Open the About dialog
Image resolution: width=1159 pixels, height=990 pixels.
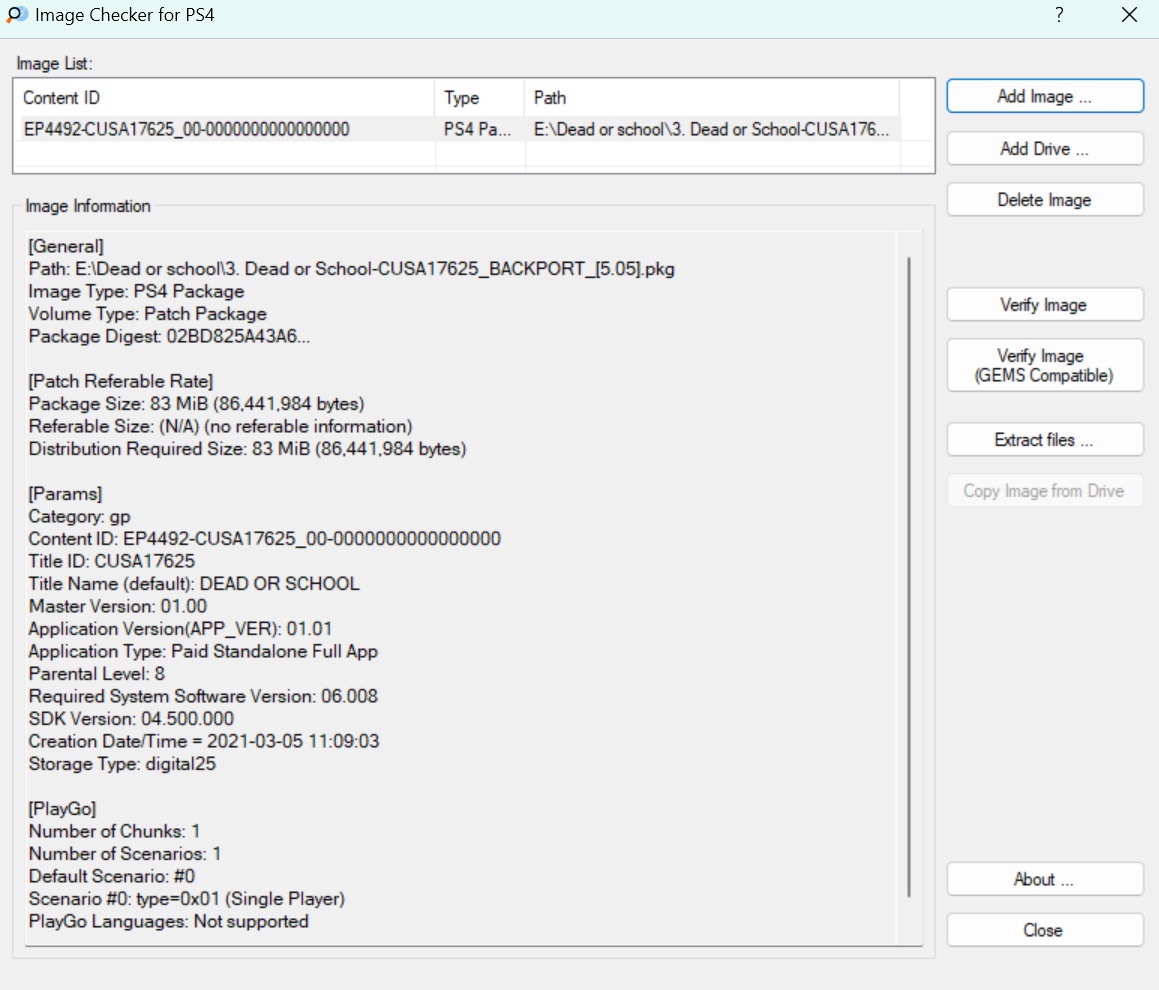pos(1044,880)
